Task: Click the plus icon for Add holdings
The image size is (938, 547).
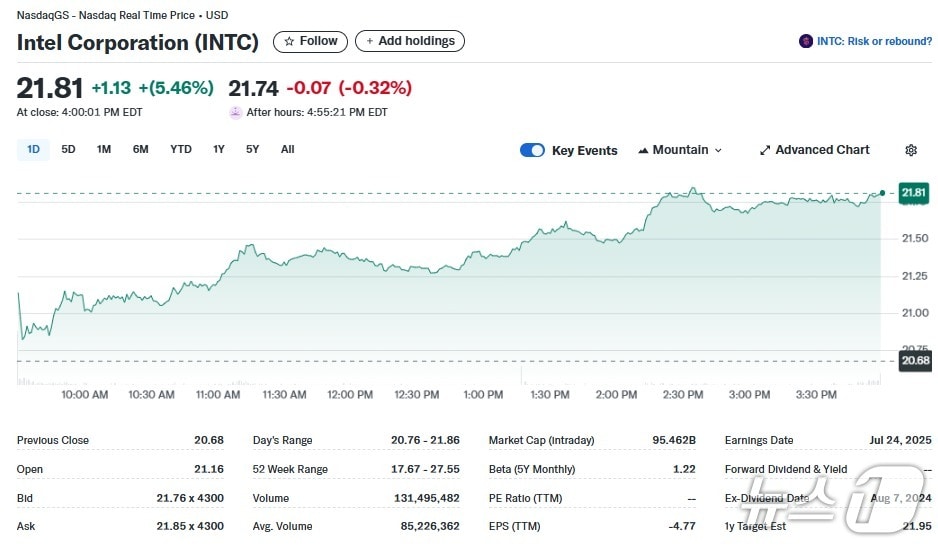Action: coord(370,42)
